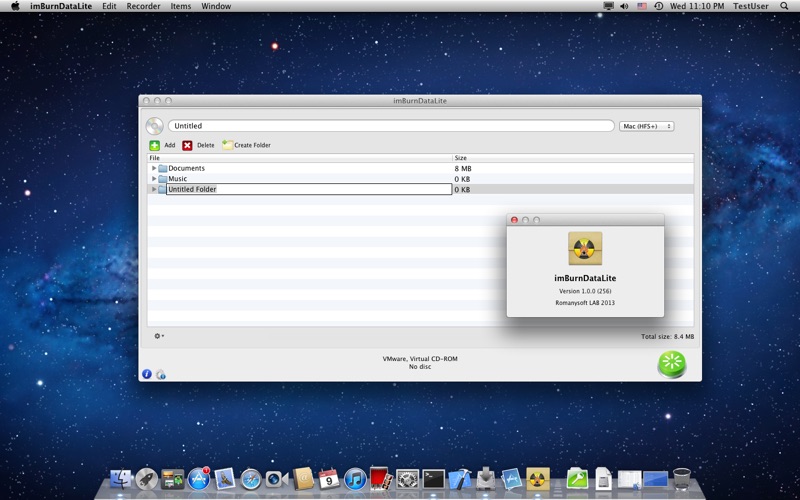Open Mail stamp icon in Dock
The image size is (800, 500).
pyautogui.click(x=224, y=480)
